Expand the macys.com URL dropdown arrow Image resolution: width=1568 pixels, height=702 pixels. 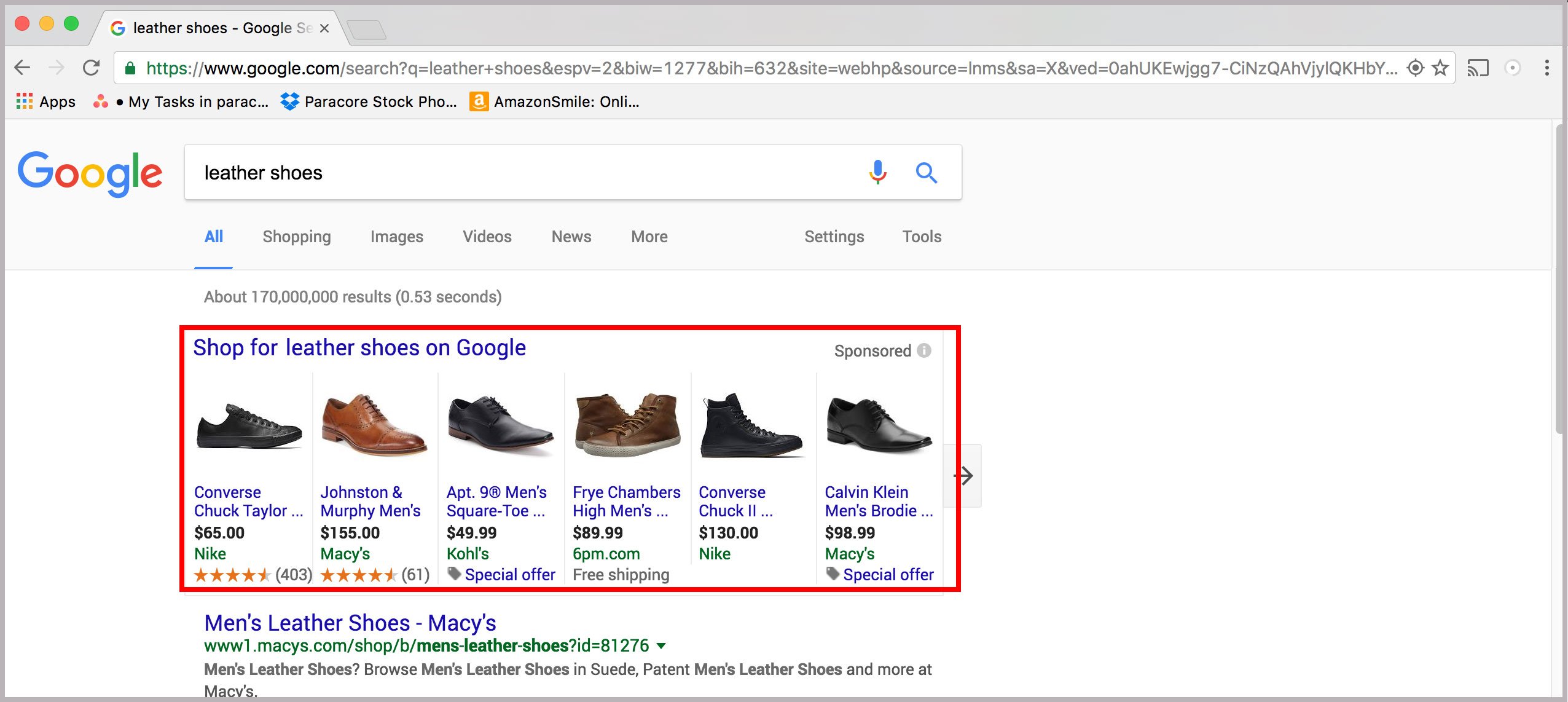661,646
